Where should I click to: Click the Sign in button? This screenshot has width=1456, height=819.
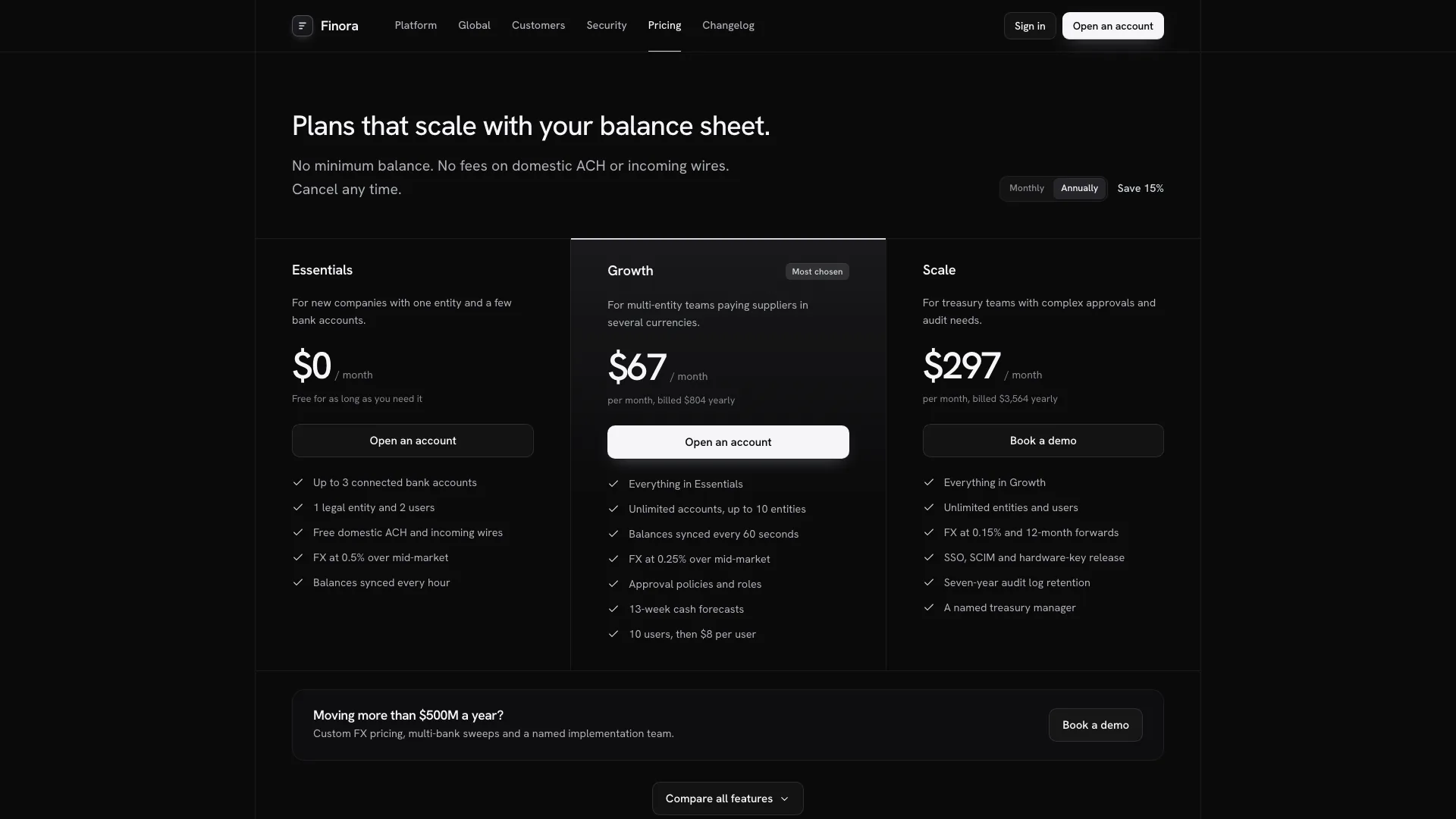[1030, 26]
